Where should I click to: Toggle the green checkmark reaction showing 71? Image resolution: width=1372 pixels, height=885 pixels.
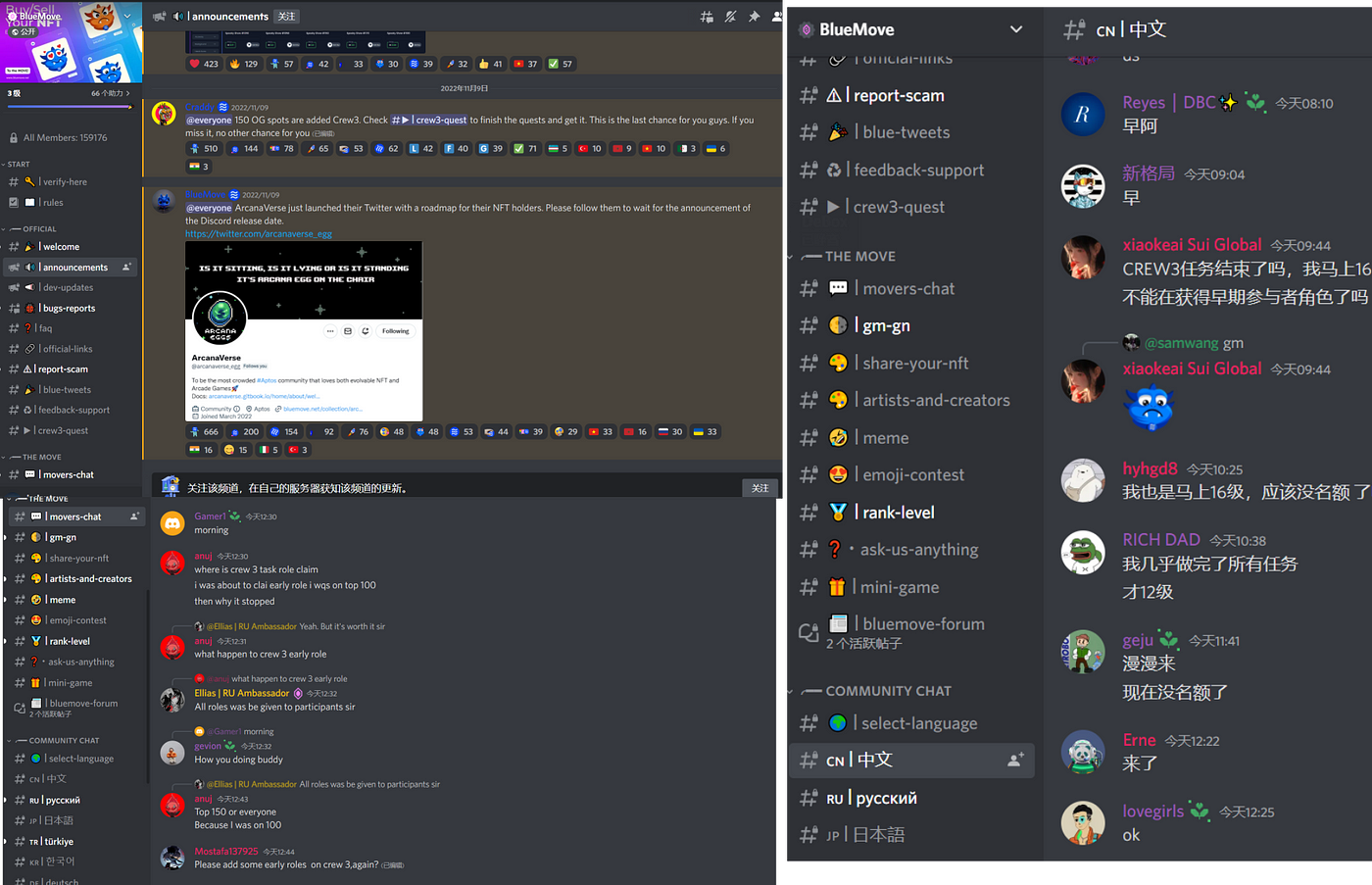(525, 149)
